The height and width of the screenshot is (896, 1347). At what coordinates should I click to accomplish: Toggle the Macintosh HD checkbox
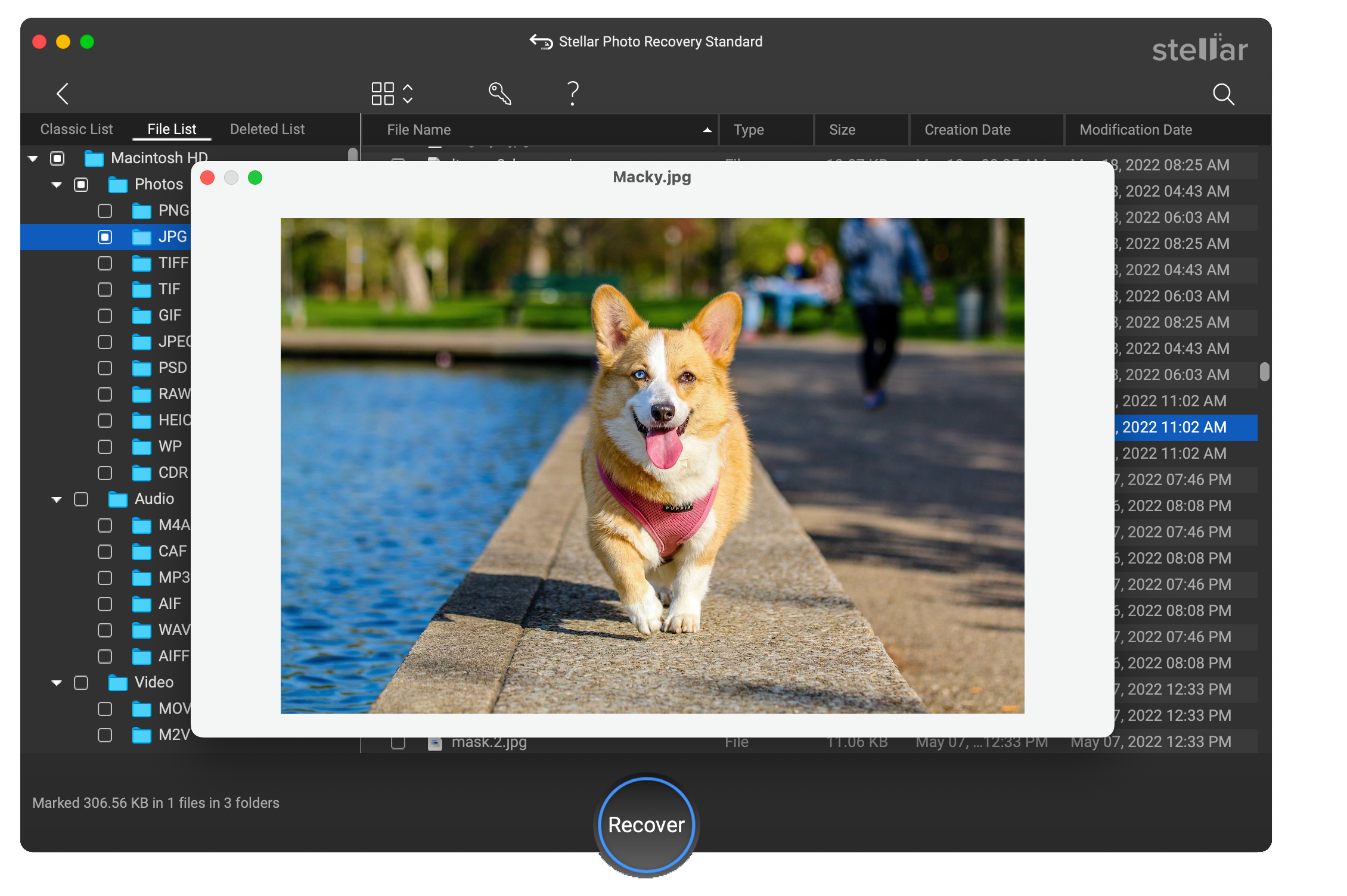pos(57,158)
